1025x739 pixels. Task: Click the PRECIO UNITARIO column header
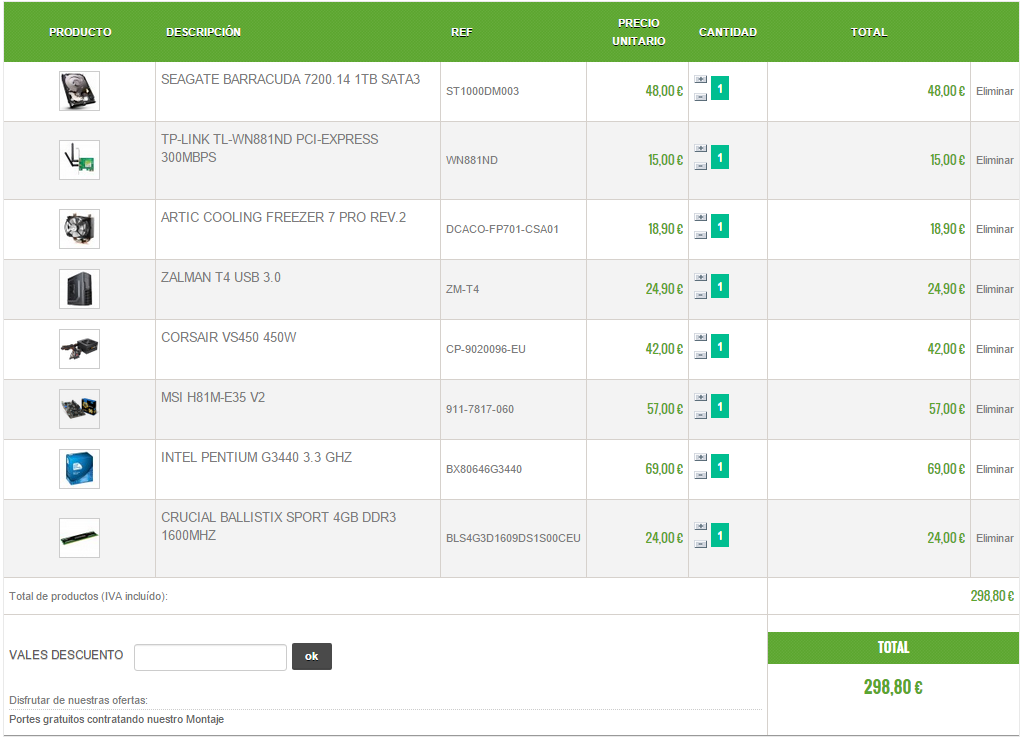click(x=639, y=32)
